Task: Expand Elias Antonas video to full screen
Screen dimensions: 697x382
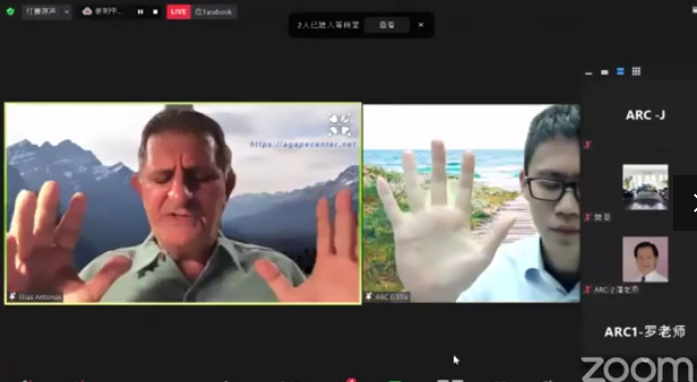Action: click(340, 125)
